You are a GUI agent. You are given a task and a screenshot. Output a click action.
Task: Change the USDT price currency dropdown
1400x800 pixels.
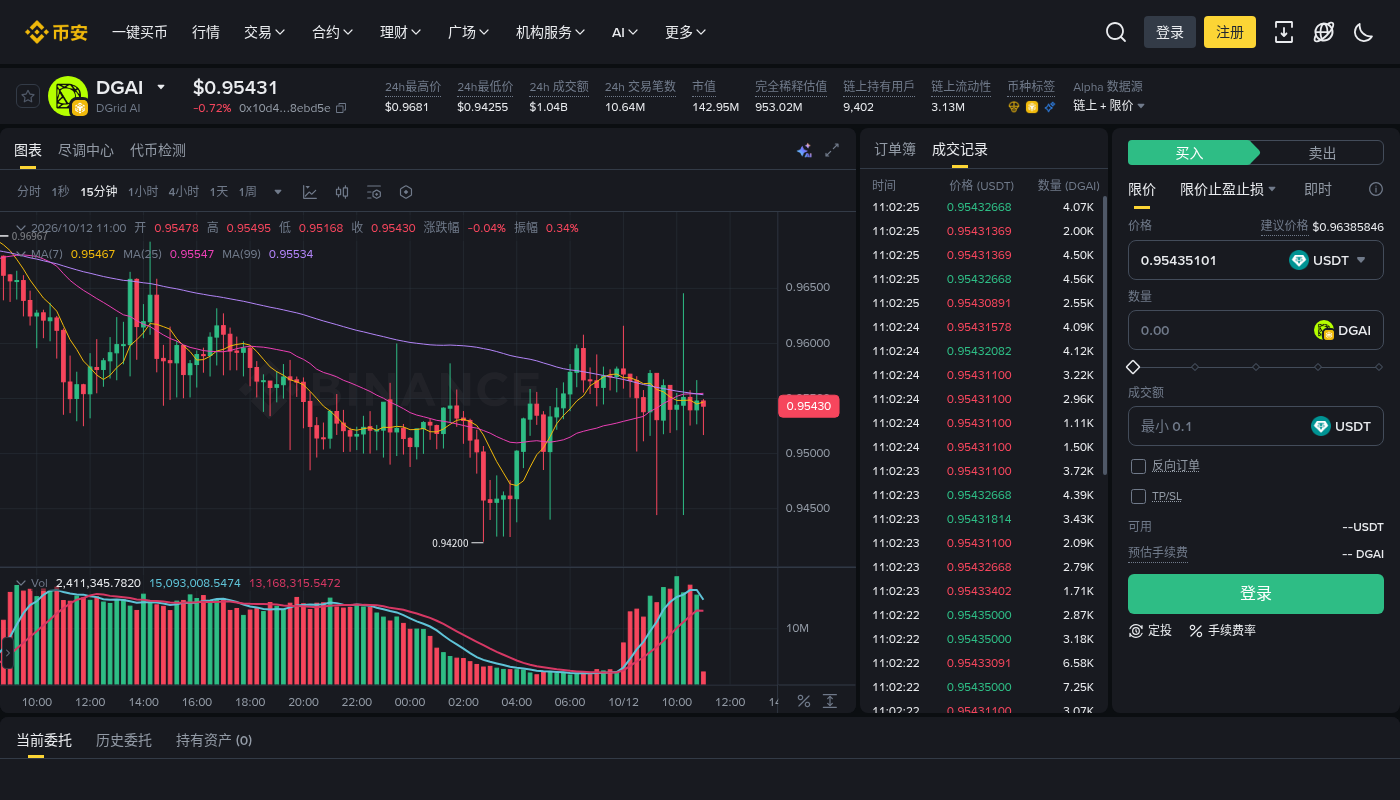pyautogui.click(x=1341, y=260)
